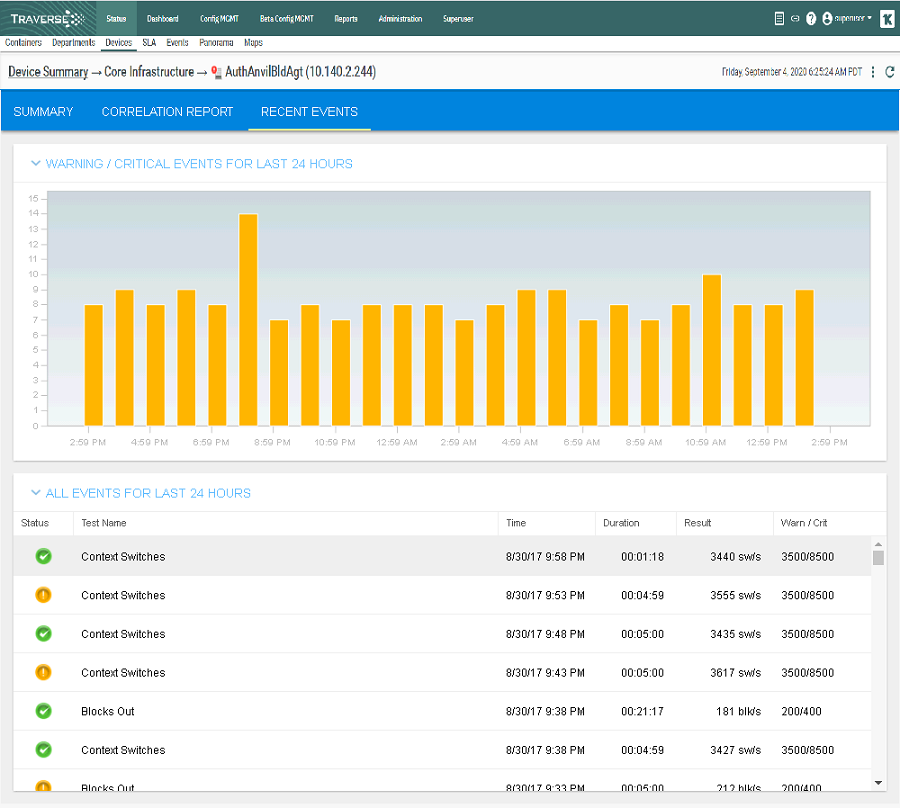Refresh the page using the reload icon

tap(890, 72)
